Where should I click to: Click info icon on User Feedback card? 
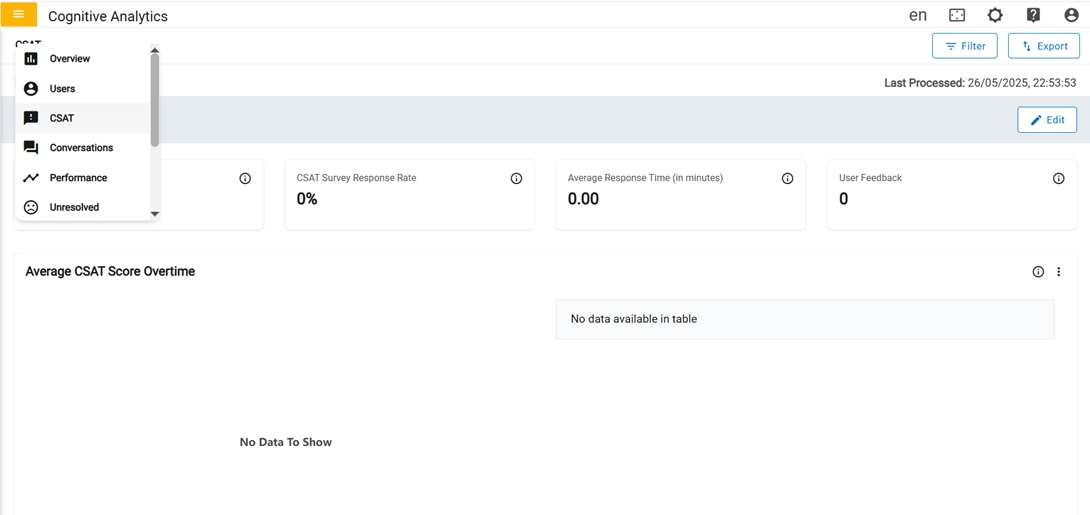pyautogui.click(x=1058, y=179)
